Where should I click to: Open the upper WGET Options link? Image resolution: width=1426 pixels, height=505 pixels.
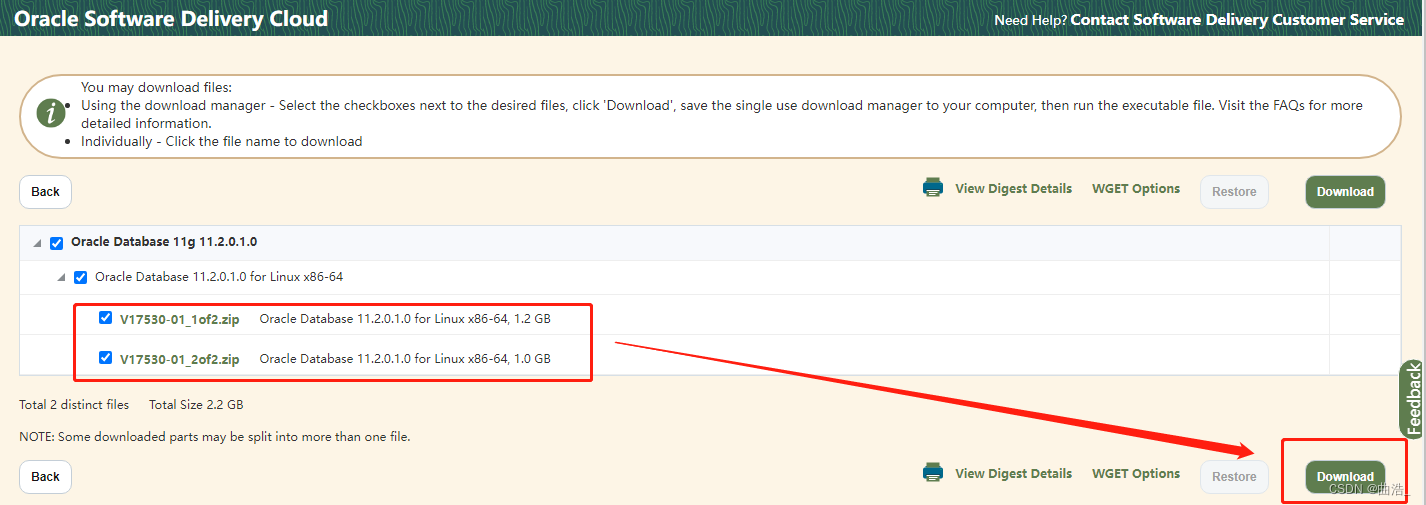click(1136, 188)
